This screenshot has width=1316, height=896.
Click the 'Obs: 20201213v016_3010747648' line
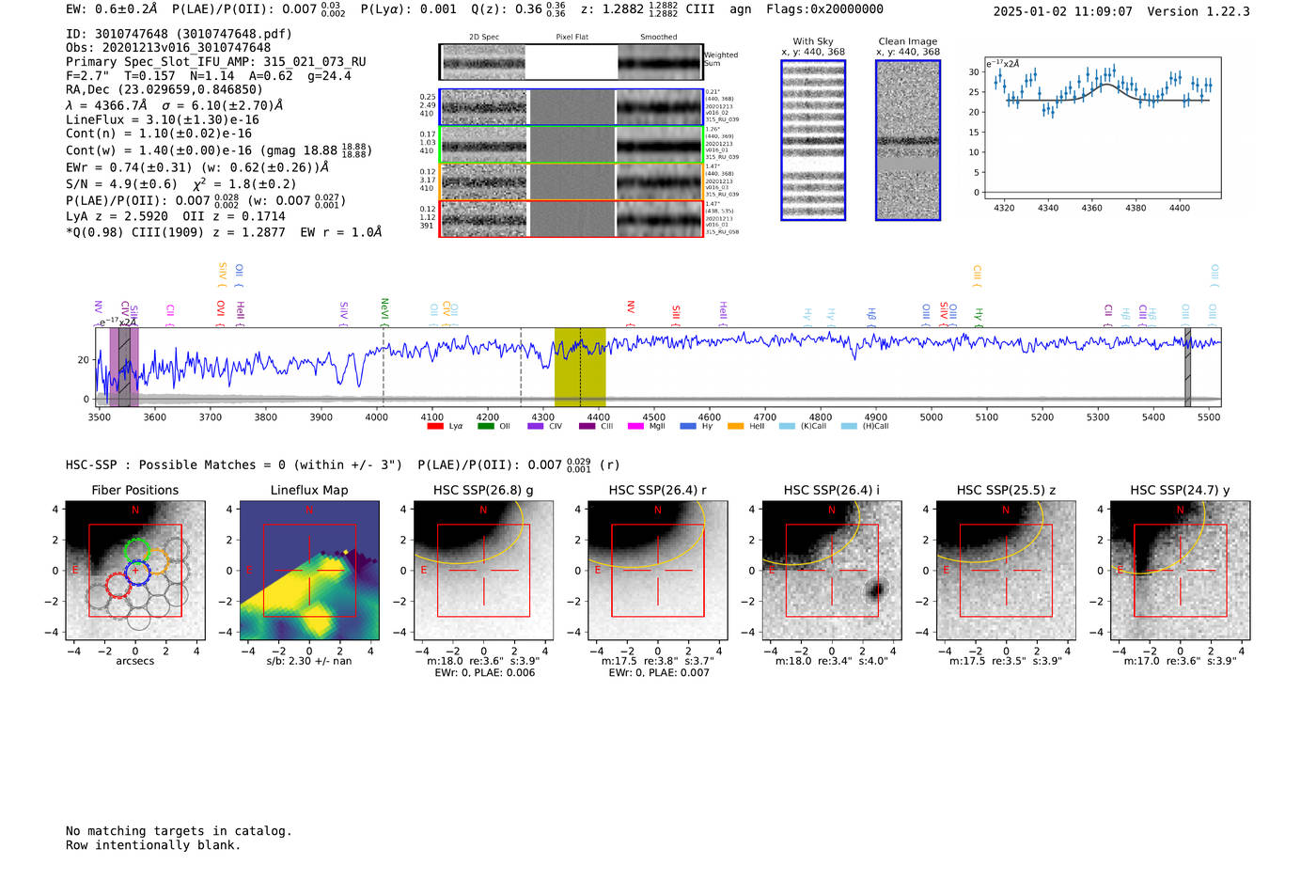pyautogui.click(x=168, y=48)
